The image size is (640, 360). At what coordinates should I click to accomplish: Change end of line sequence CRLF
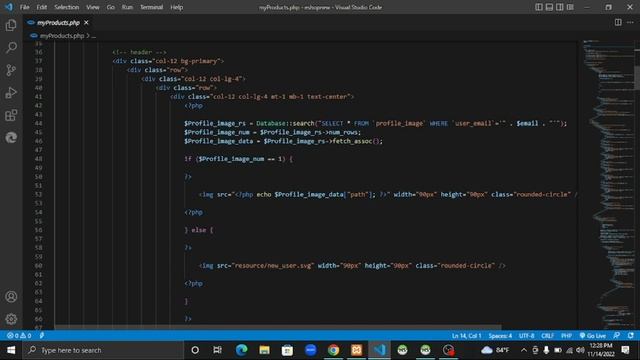[x=547, y=336]
